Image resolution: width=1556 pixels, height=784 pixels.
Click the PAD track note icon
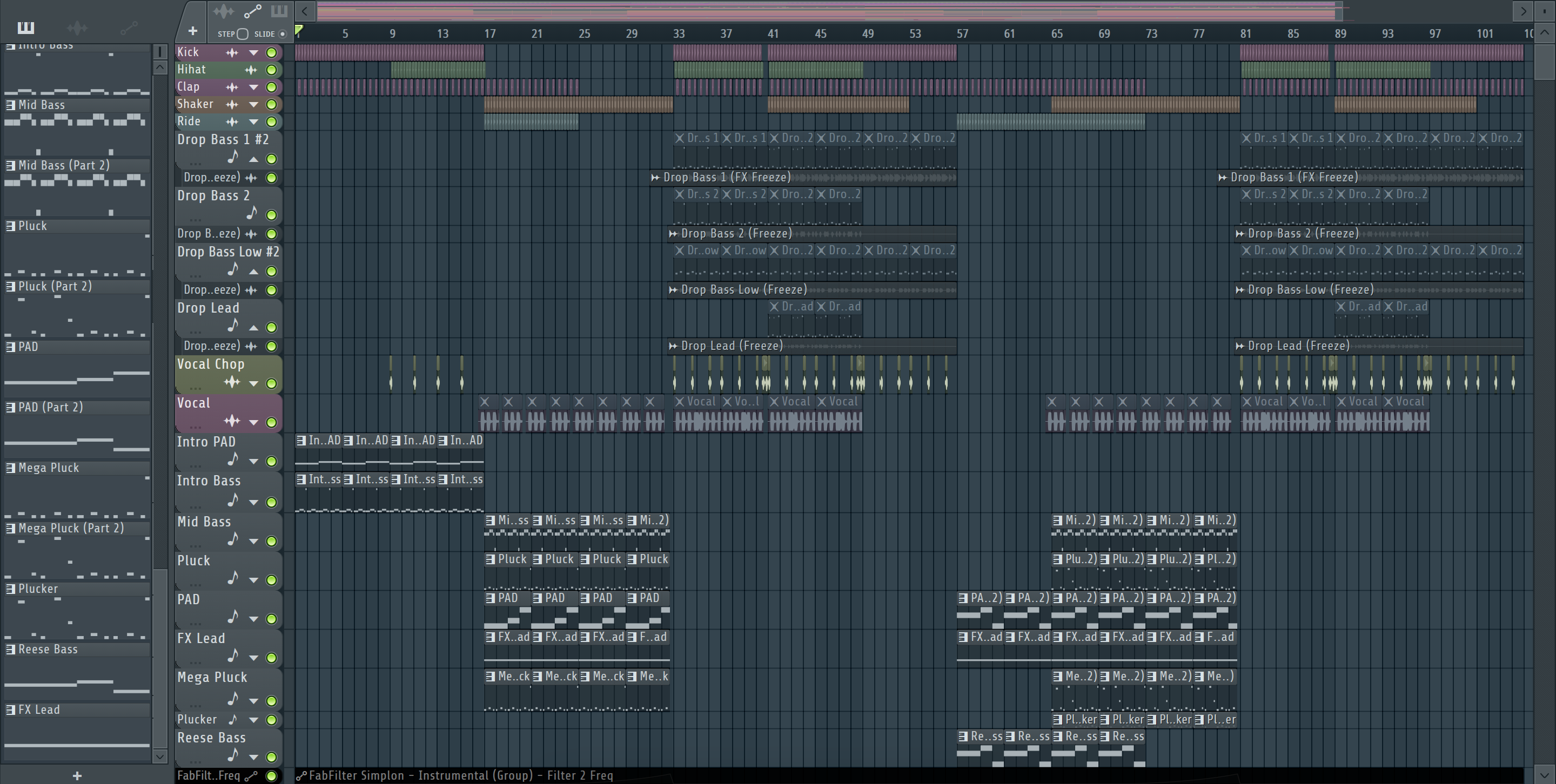point(233,617)
